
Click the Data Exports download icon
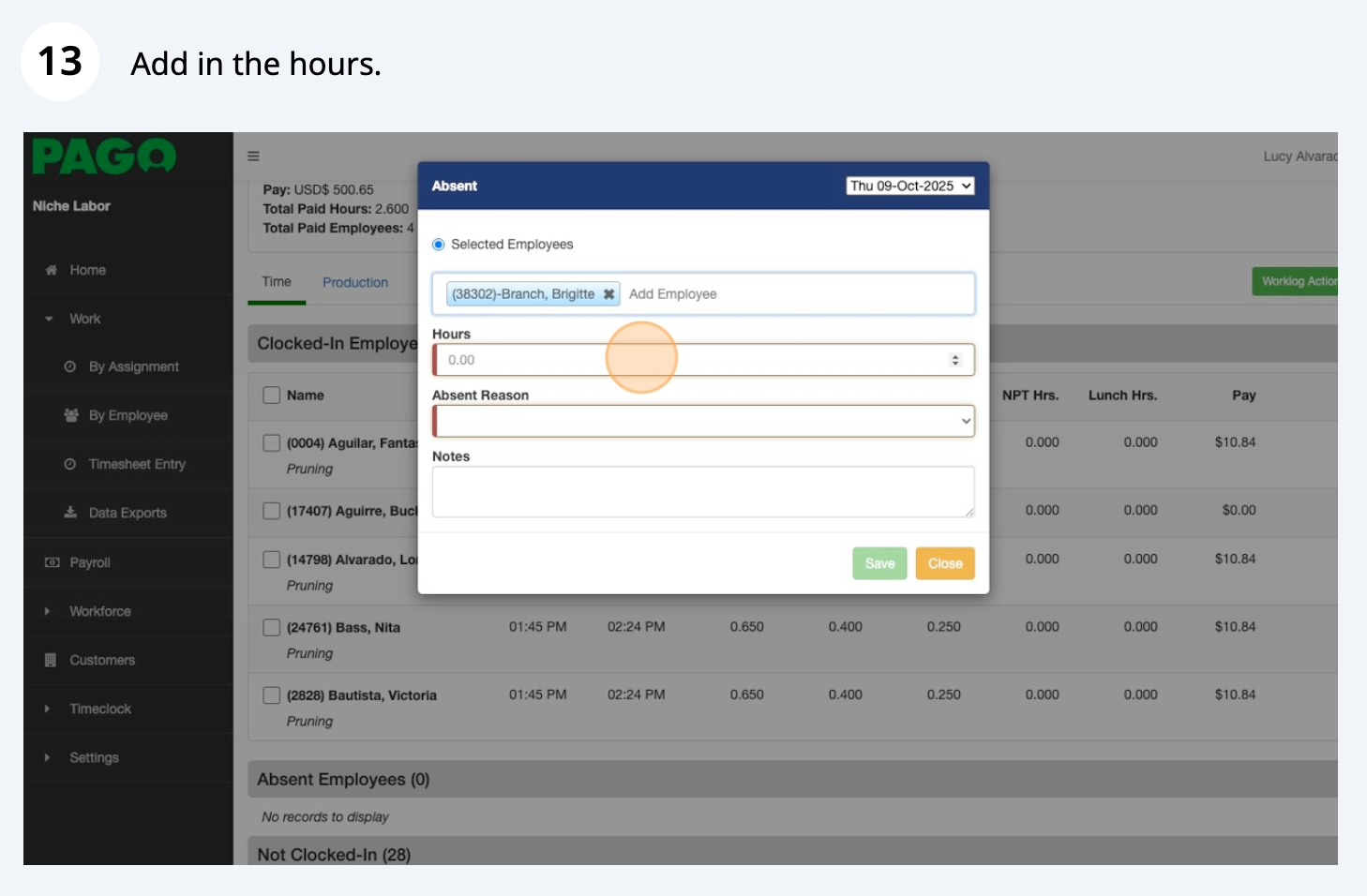coord(70,513)
